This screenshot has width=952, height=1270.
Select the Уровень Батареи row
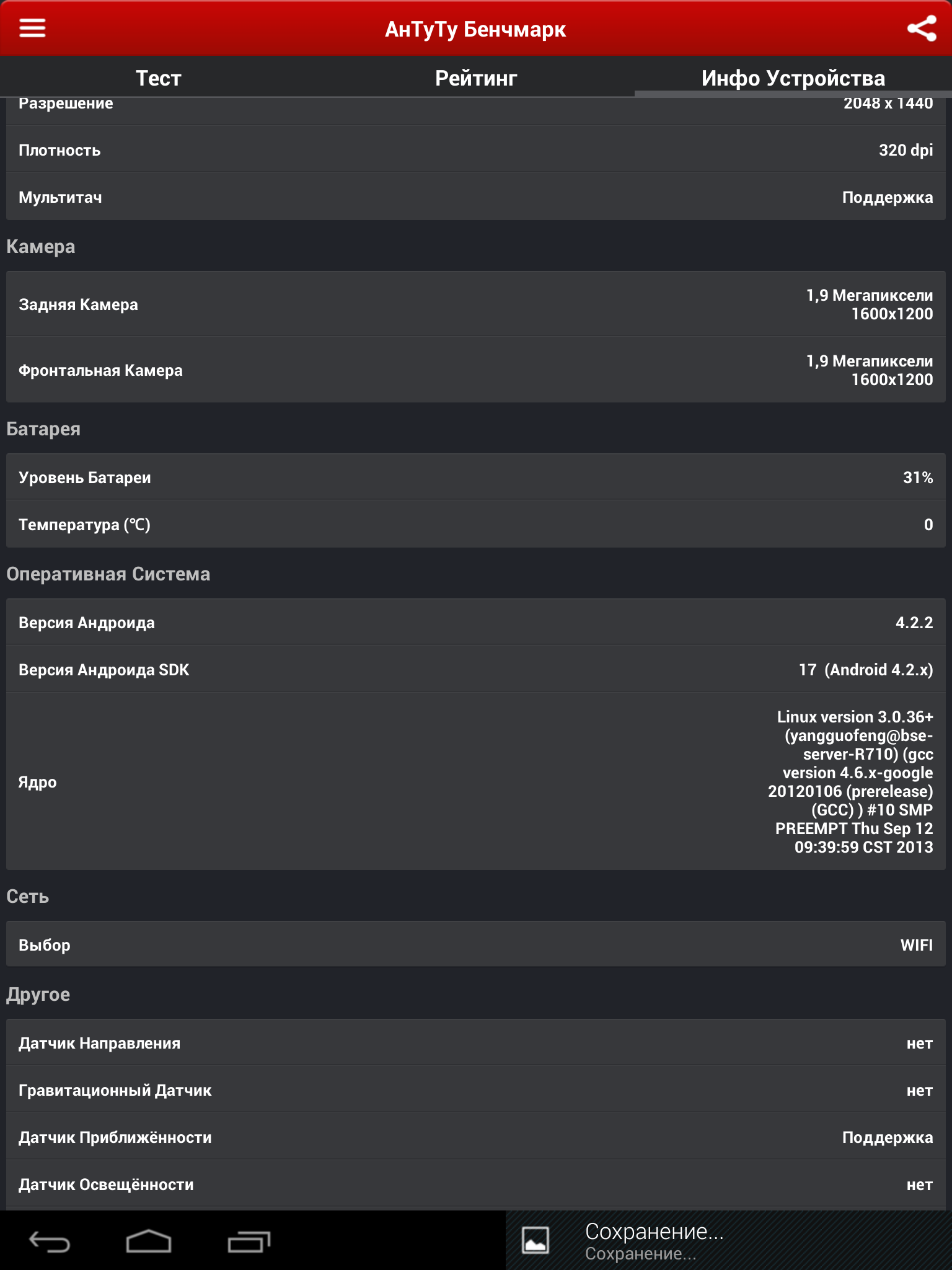476,477
